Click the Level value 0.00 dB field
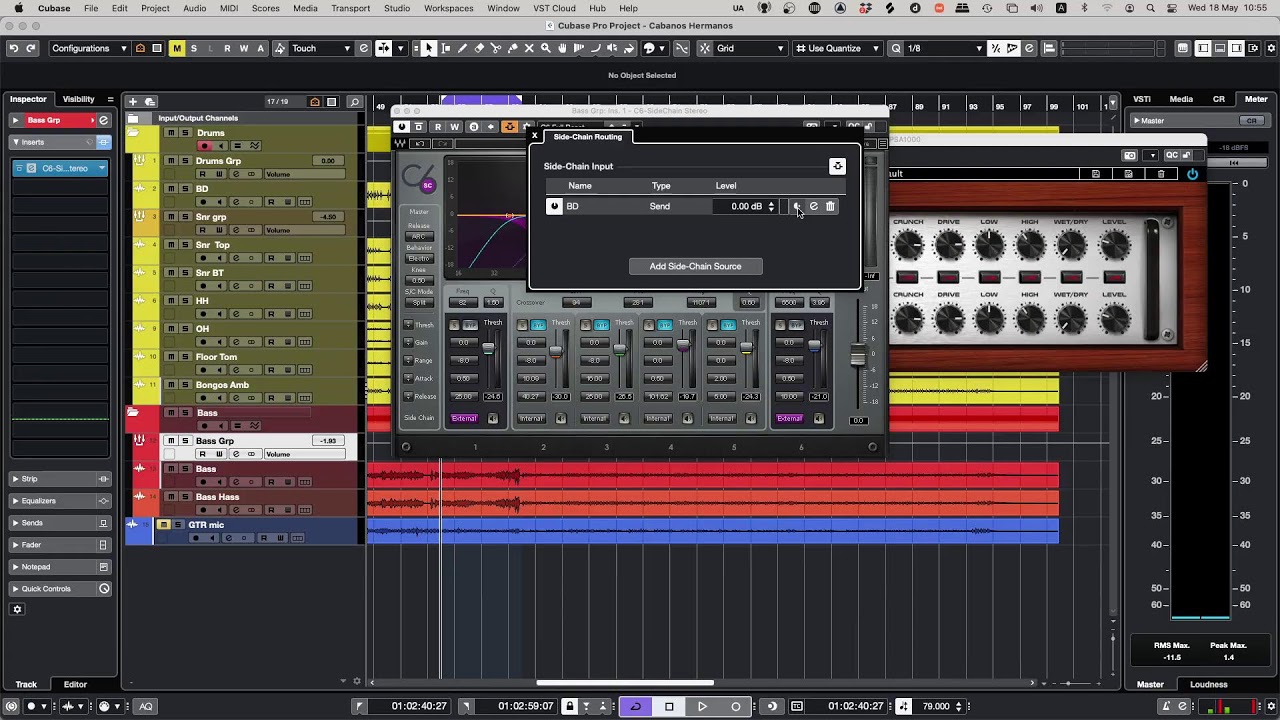The width and height of the screenshot is (1280, 720). click(x=745, y=206)
